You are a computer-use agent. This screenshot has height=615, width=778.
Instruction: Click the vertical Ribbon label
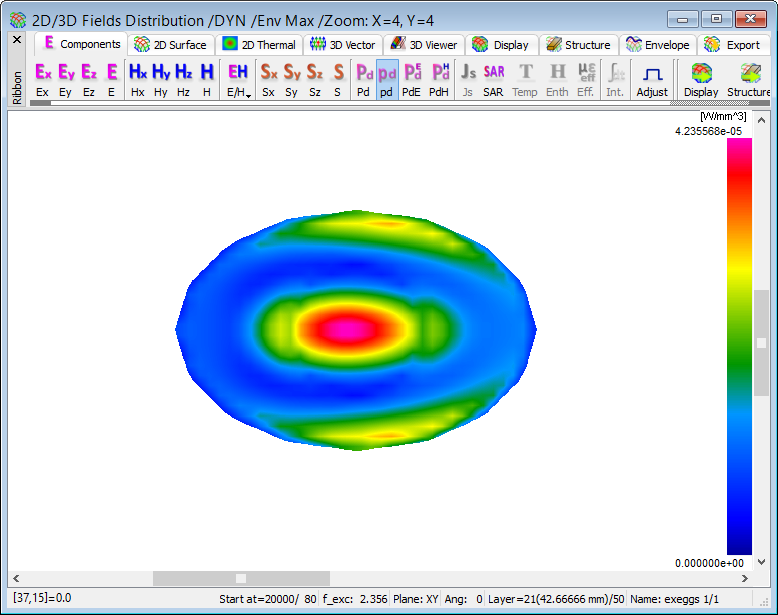click(x=17, y=87)
